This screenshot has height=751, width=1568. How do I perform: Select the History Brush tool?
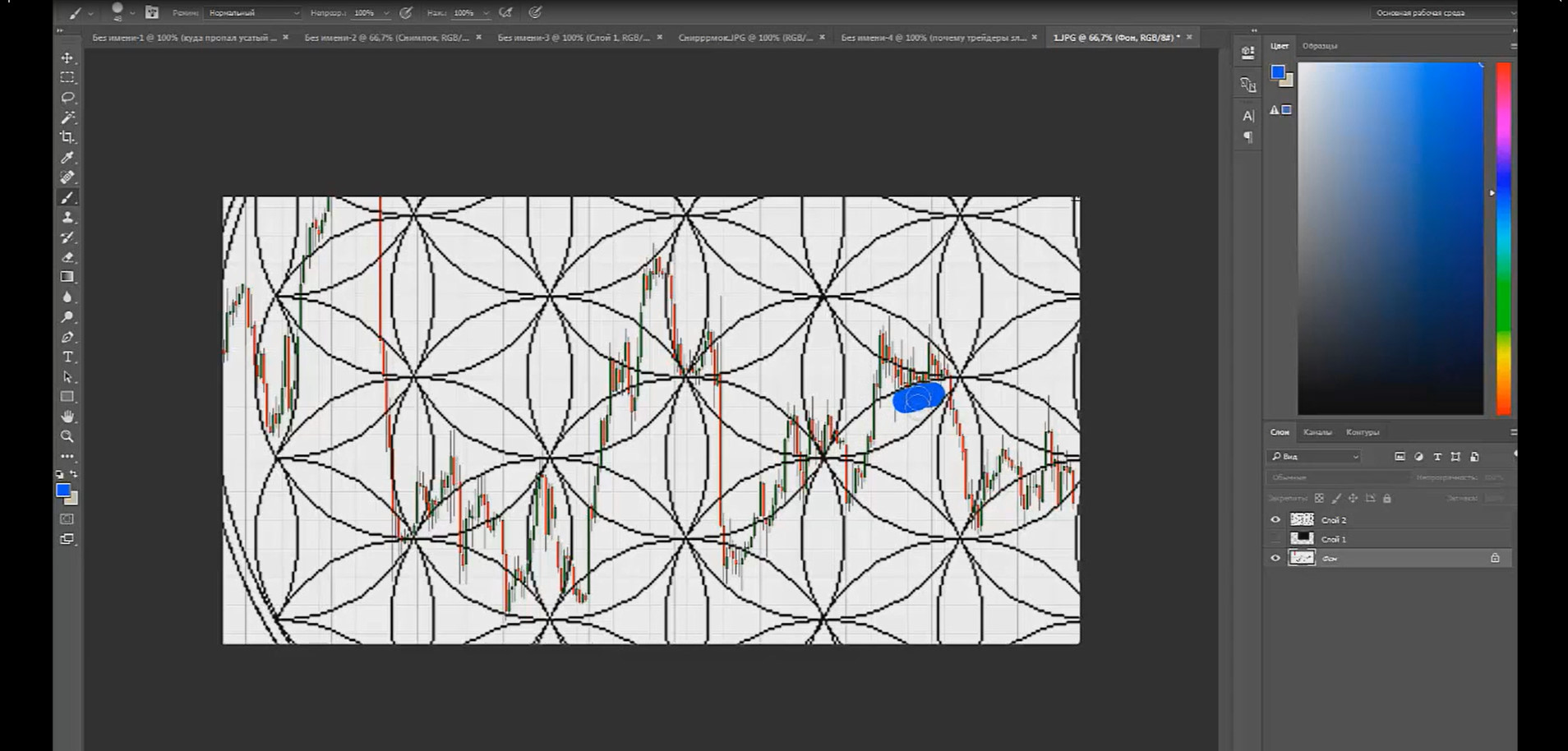click(67, 237)
